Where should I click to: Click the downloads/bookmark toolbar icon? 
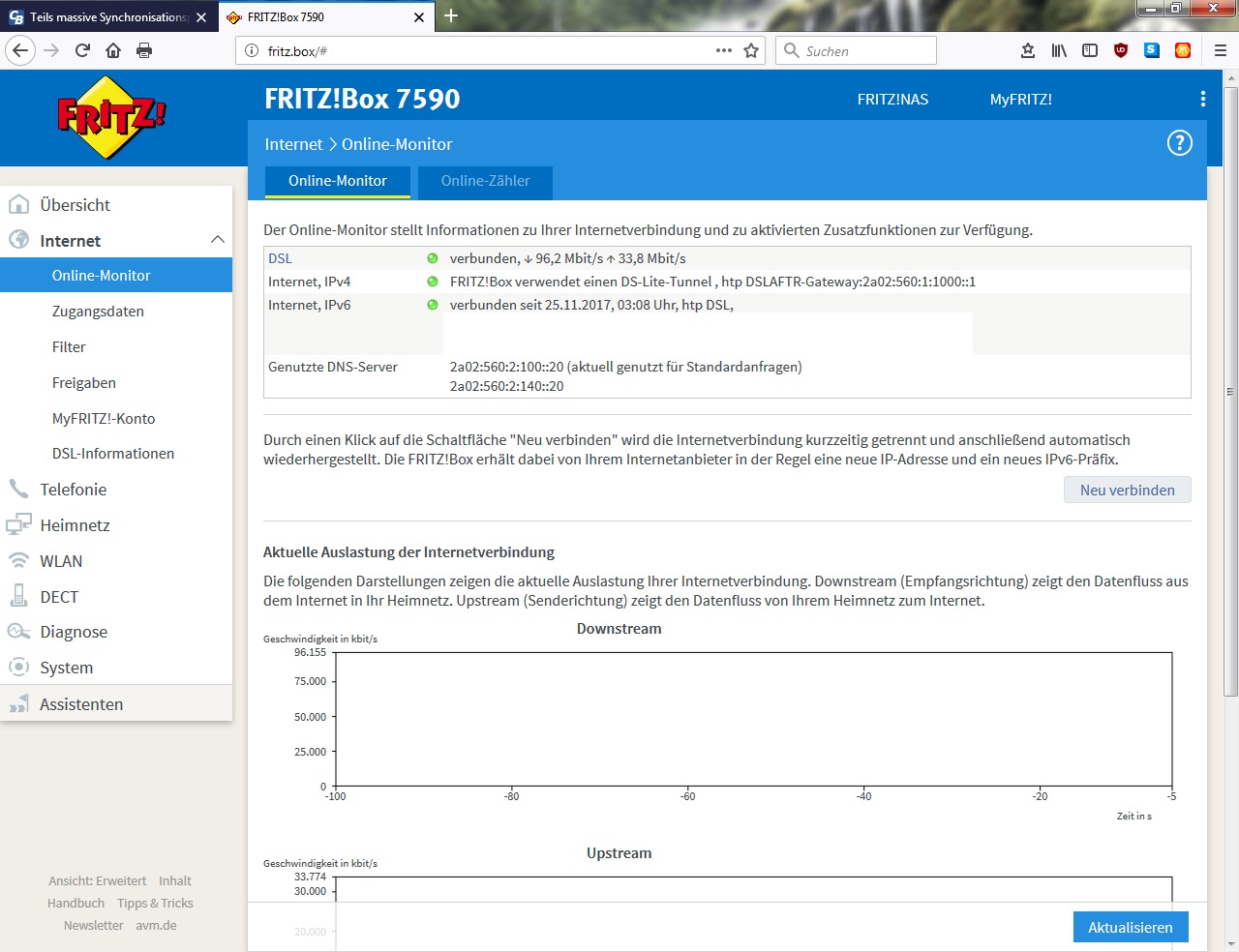pos(1028,50)
